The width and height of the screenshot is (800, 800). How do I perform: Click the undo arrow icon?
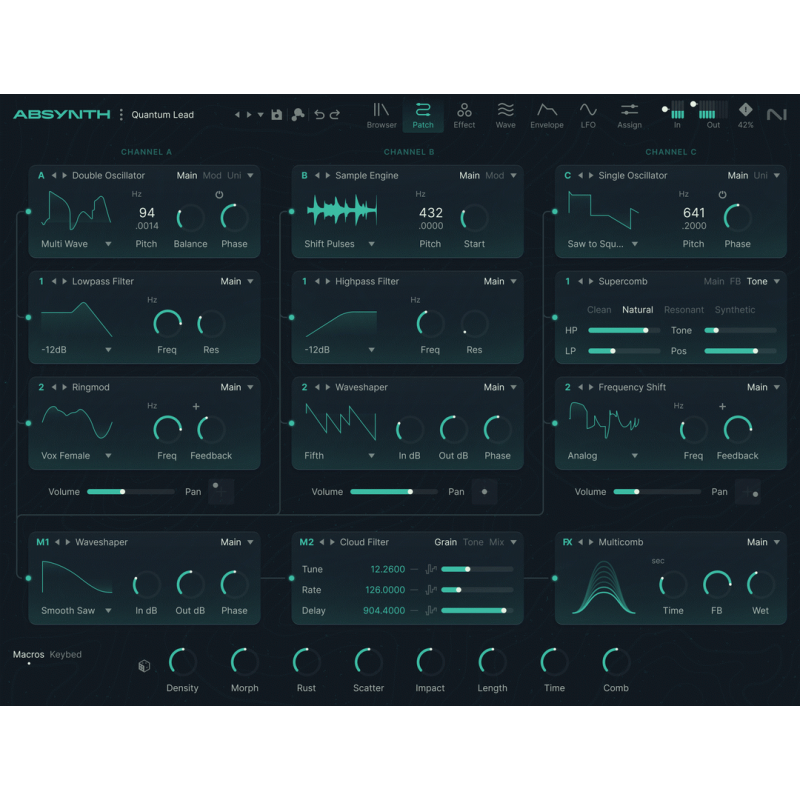click(319, 115)
